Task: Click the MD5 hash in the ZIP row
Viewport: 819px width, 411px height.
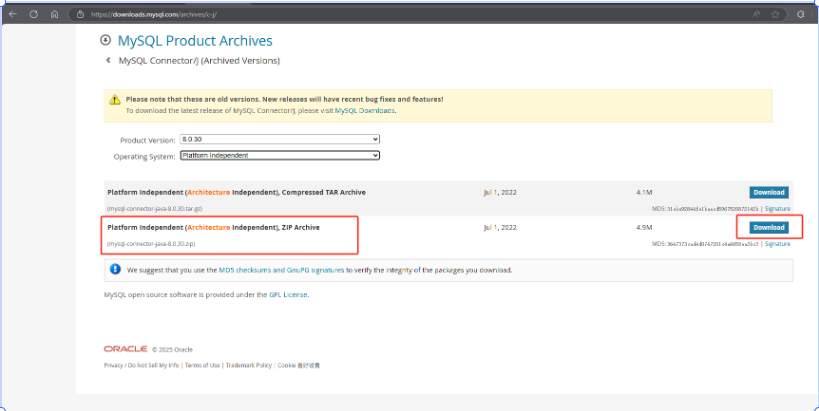Action: pos(712,244)
